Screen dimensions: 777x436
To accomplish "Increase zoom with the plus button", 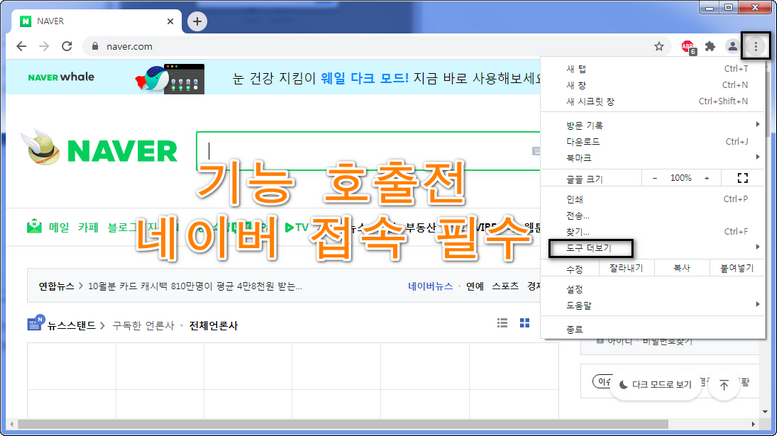I will coord(707,178).
